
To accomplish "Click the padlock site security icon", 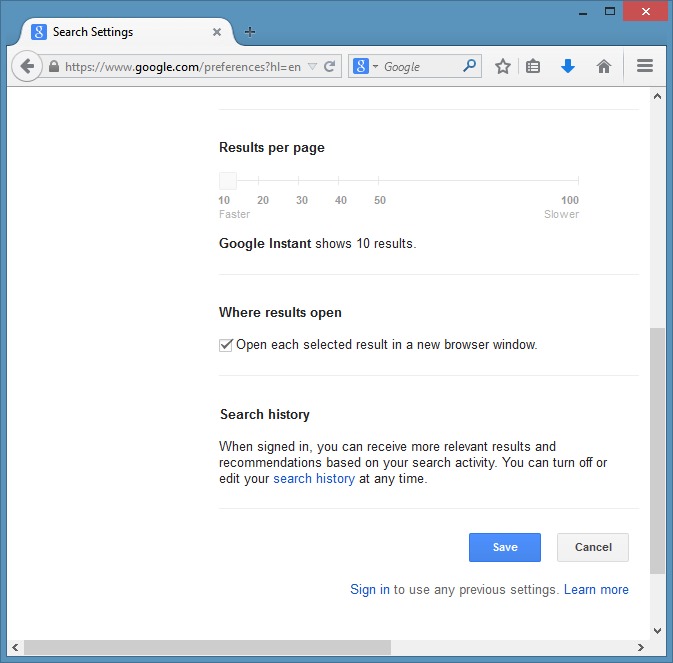I will click(54, 67).
